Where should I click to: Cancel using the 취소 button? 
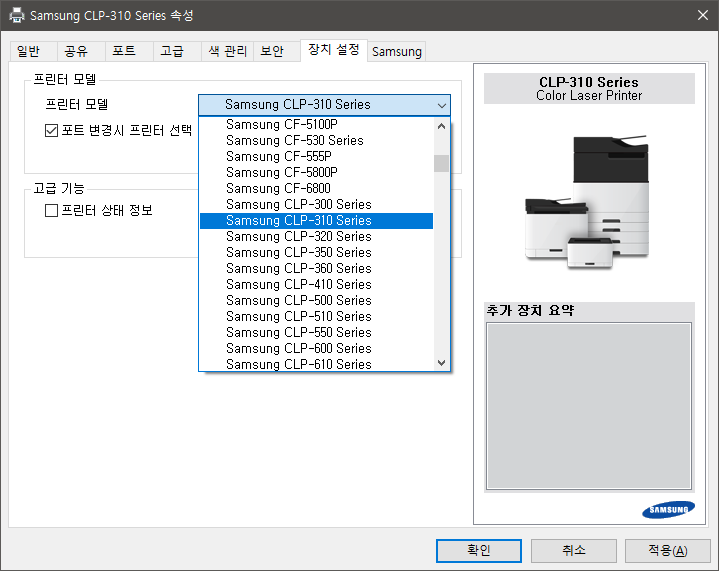tap(574, 550)
